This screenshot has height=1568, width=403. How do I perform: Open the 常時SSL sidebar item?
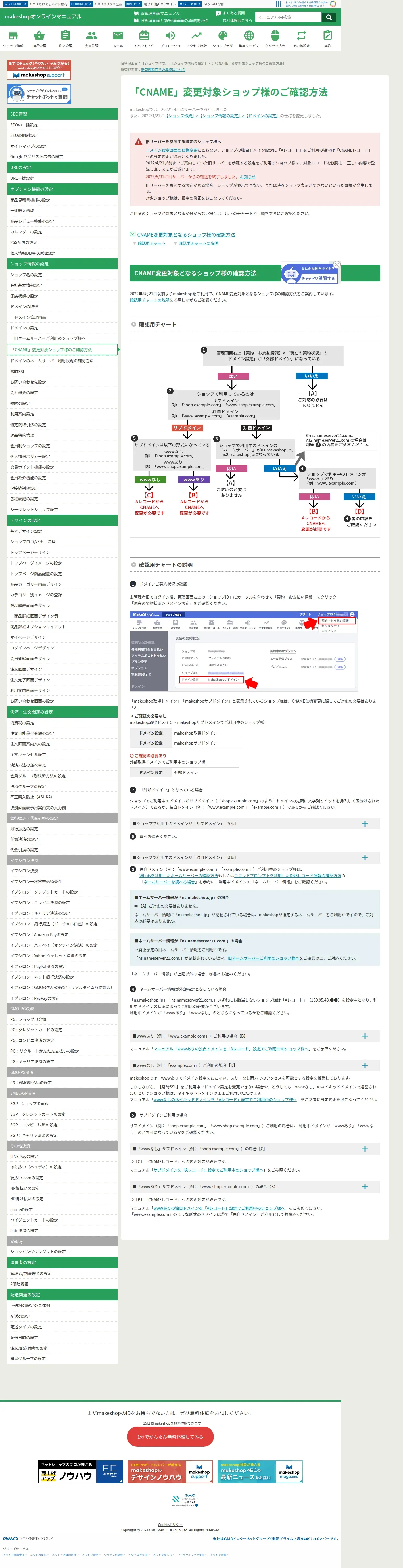62,371
